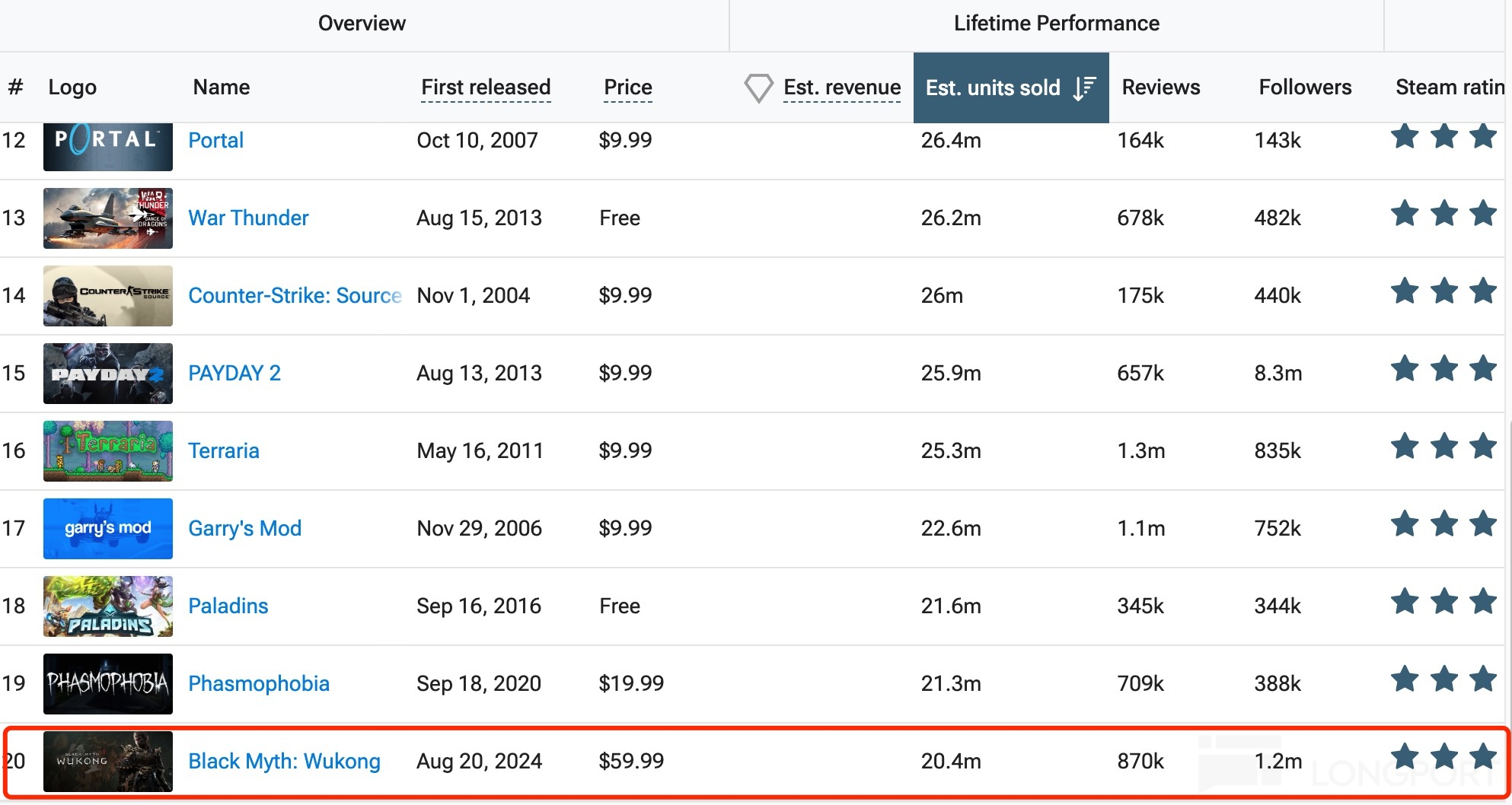Click the PAYDAY 2 logo thumbnail

[x=107, y=374]
